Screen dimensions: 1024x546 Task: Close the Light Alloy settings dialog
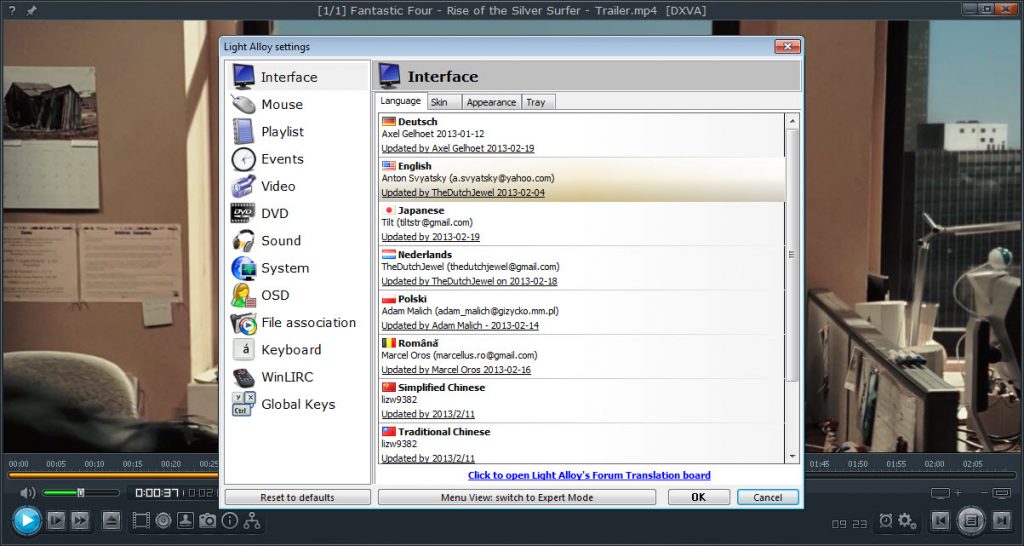[x=788, y=46]
